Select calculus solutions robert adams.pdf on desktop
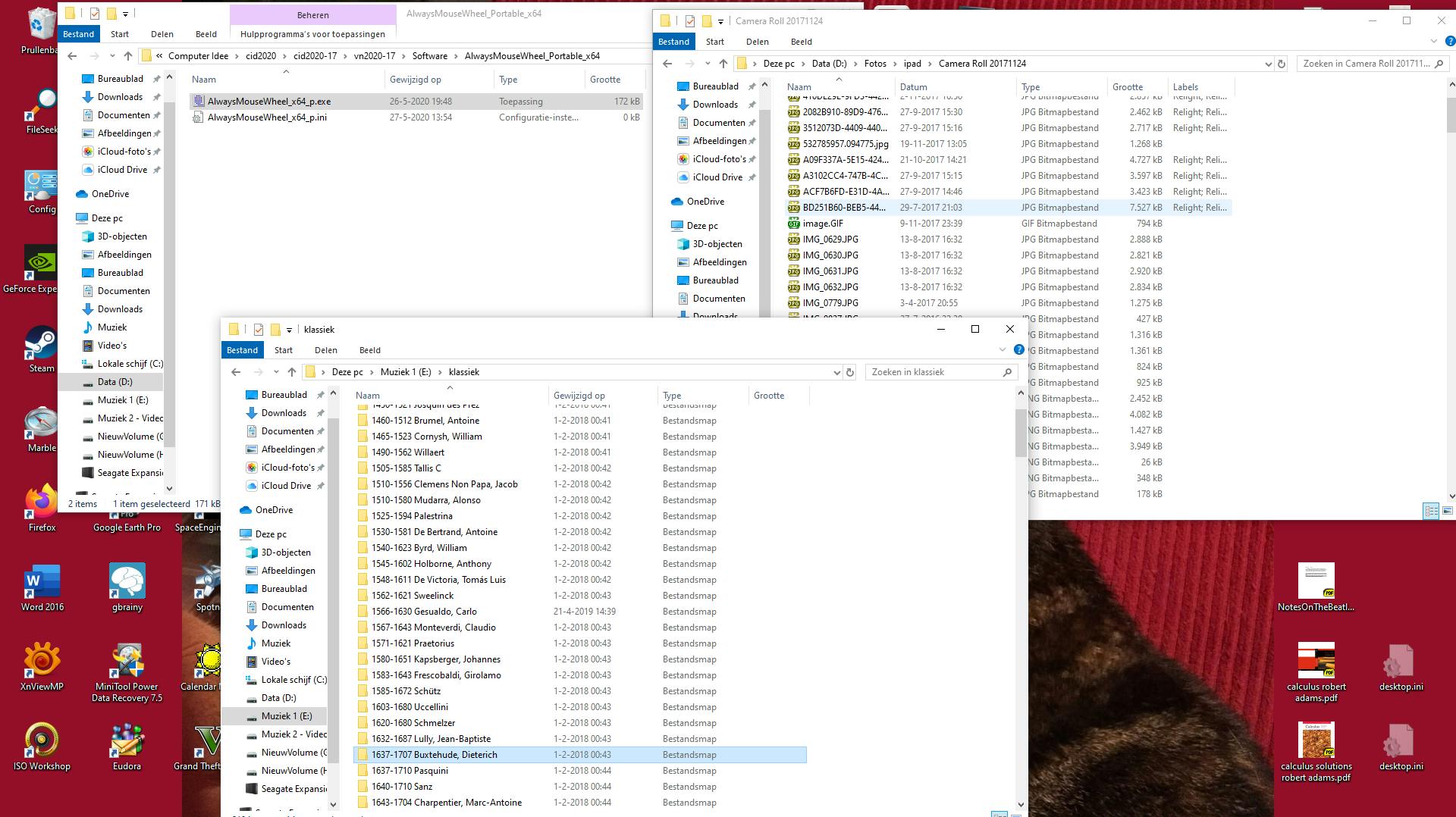1456x817 pixels. [x=1316, y=752]
